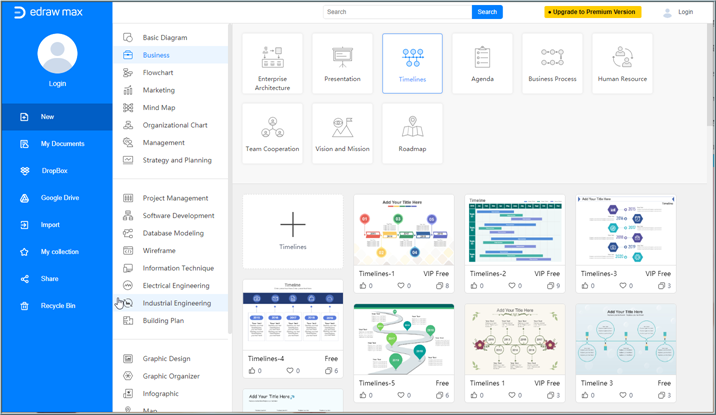Choose the Flowchart category

click(170, 73)
